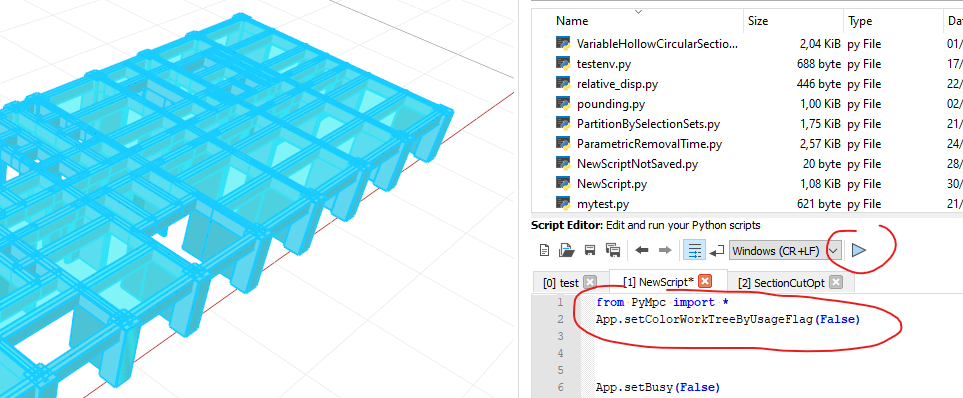Click the Python icon of PartitionBySelectionSets.py

pos(563,123)
